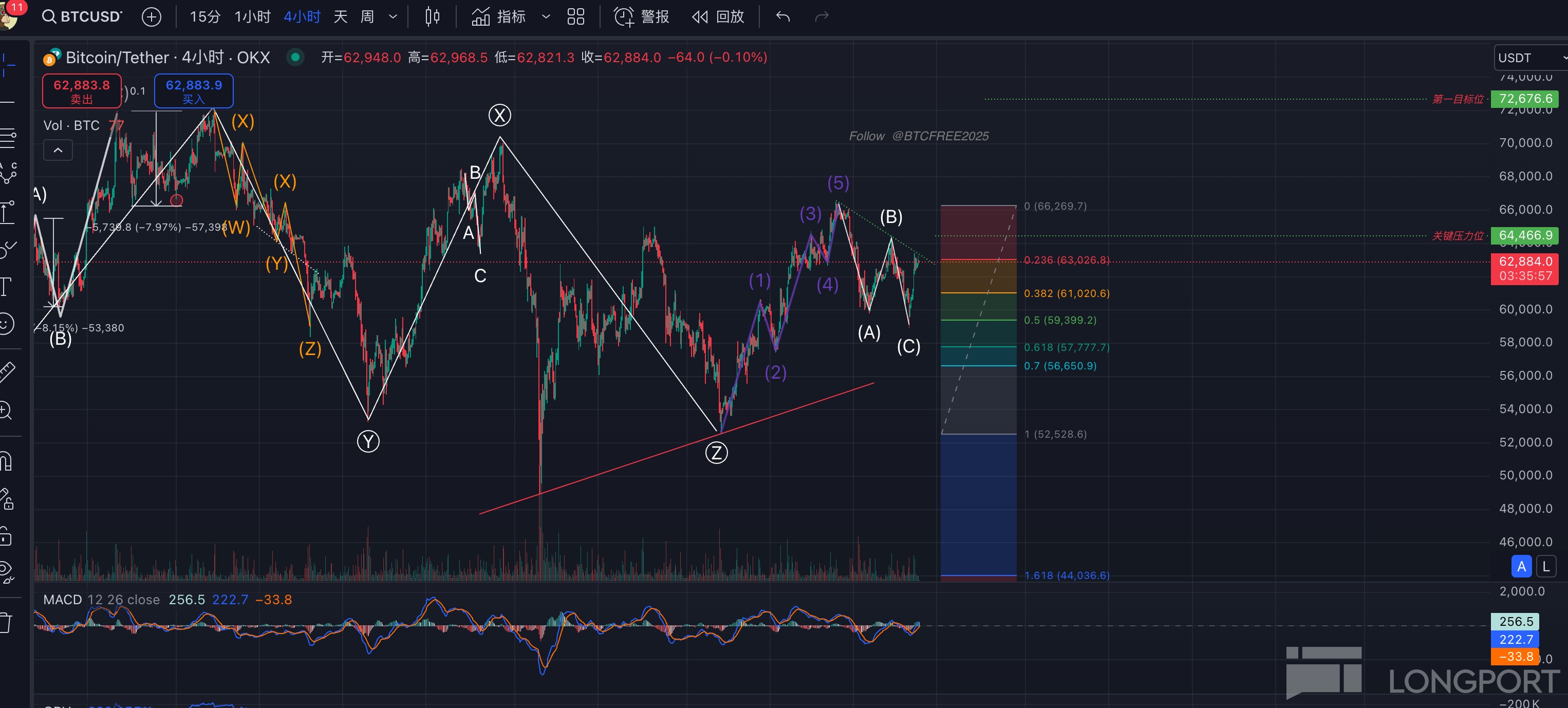Click the red 卖出 sell button
The width and height of the screenshot is (1568, 708).
82,91
